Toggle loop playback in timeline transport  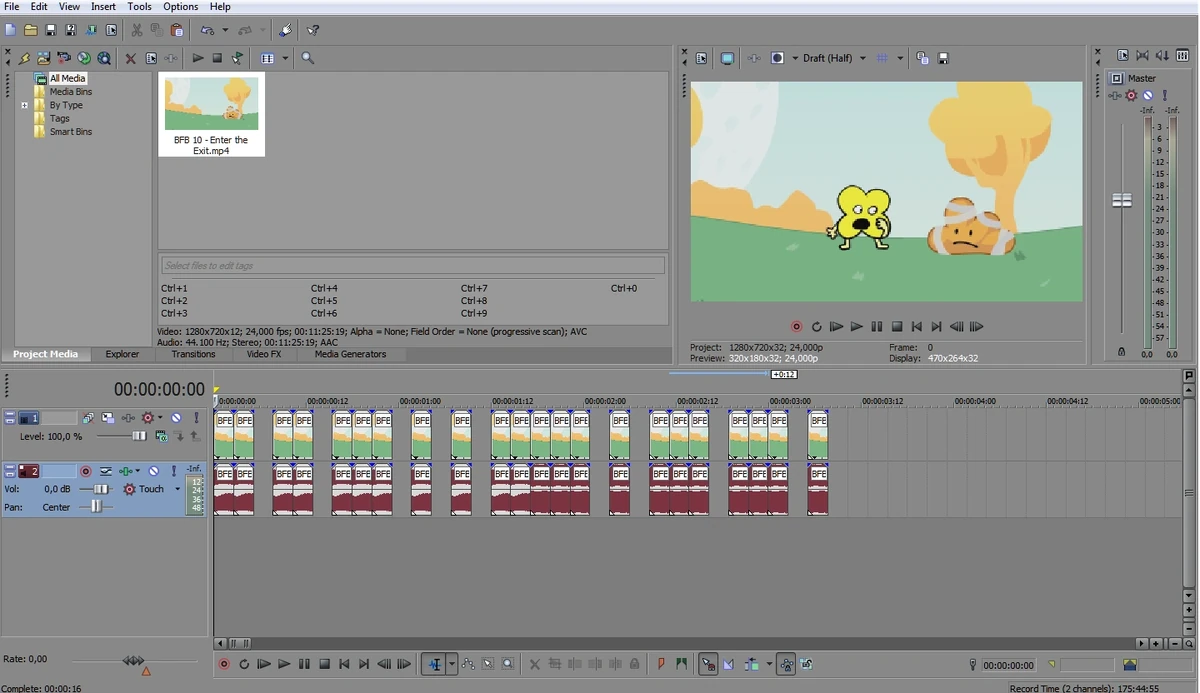point(244,664)
